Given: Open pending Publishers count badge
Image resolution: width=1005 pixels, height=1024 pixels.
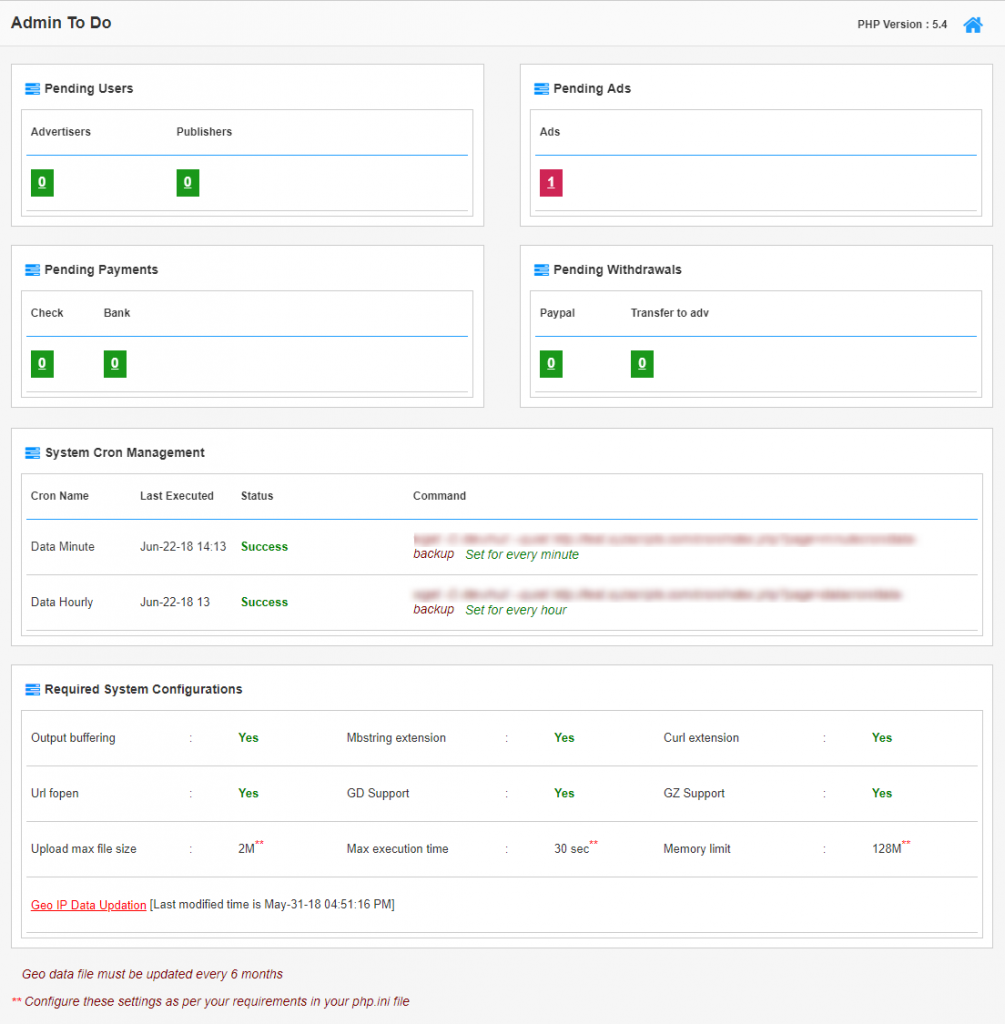Looking at the screenshot, I should pos(187,182).
